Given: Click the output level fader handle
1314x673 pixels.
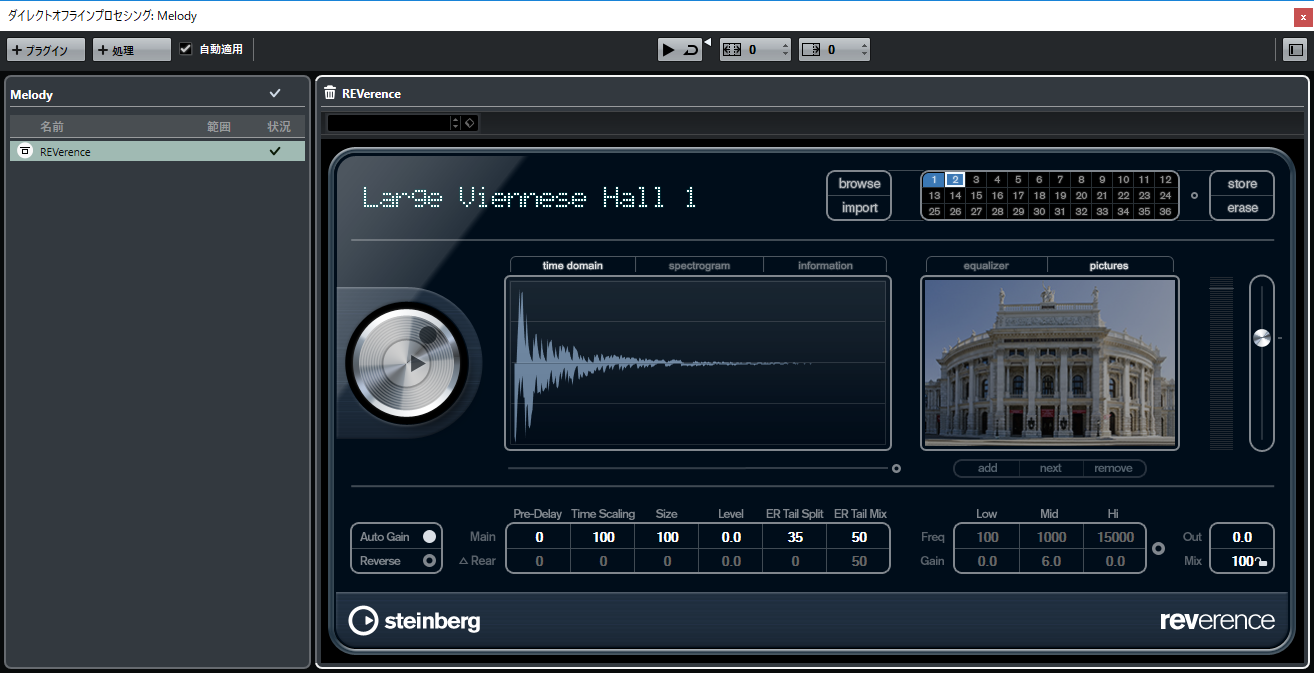Looking at the screenshot, I should [x=1261, y=338].
